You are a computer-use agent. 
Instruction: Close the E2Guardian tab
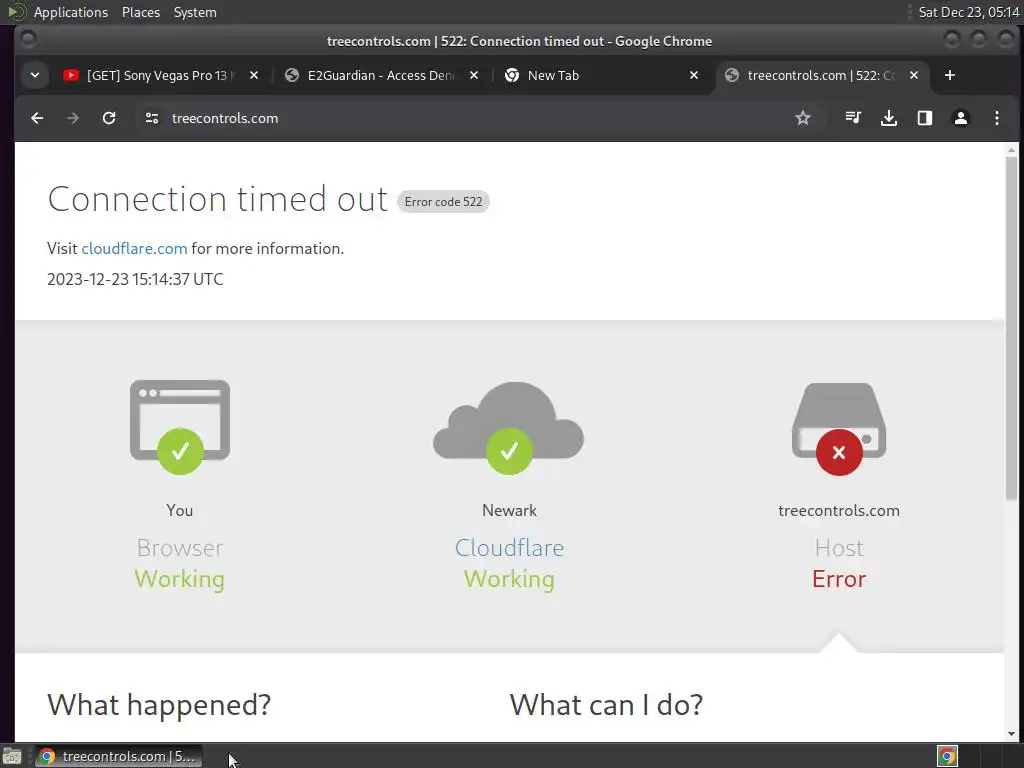(x=474, y=75)
